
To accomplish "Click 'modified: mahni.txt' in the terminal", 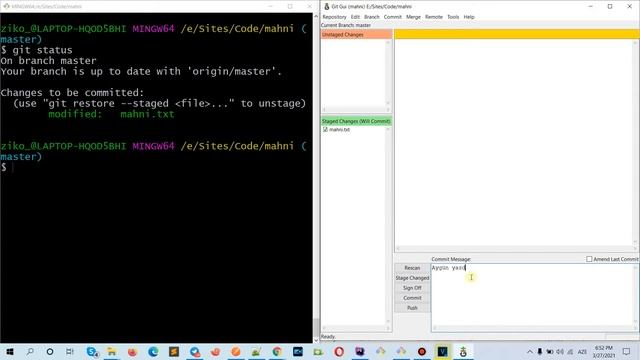I will tap(111, 114).
